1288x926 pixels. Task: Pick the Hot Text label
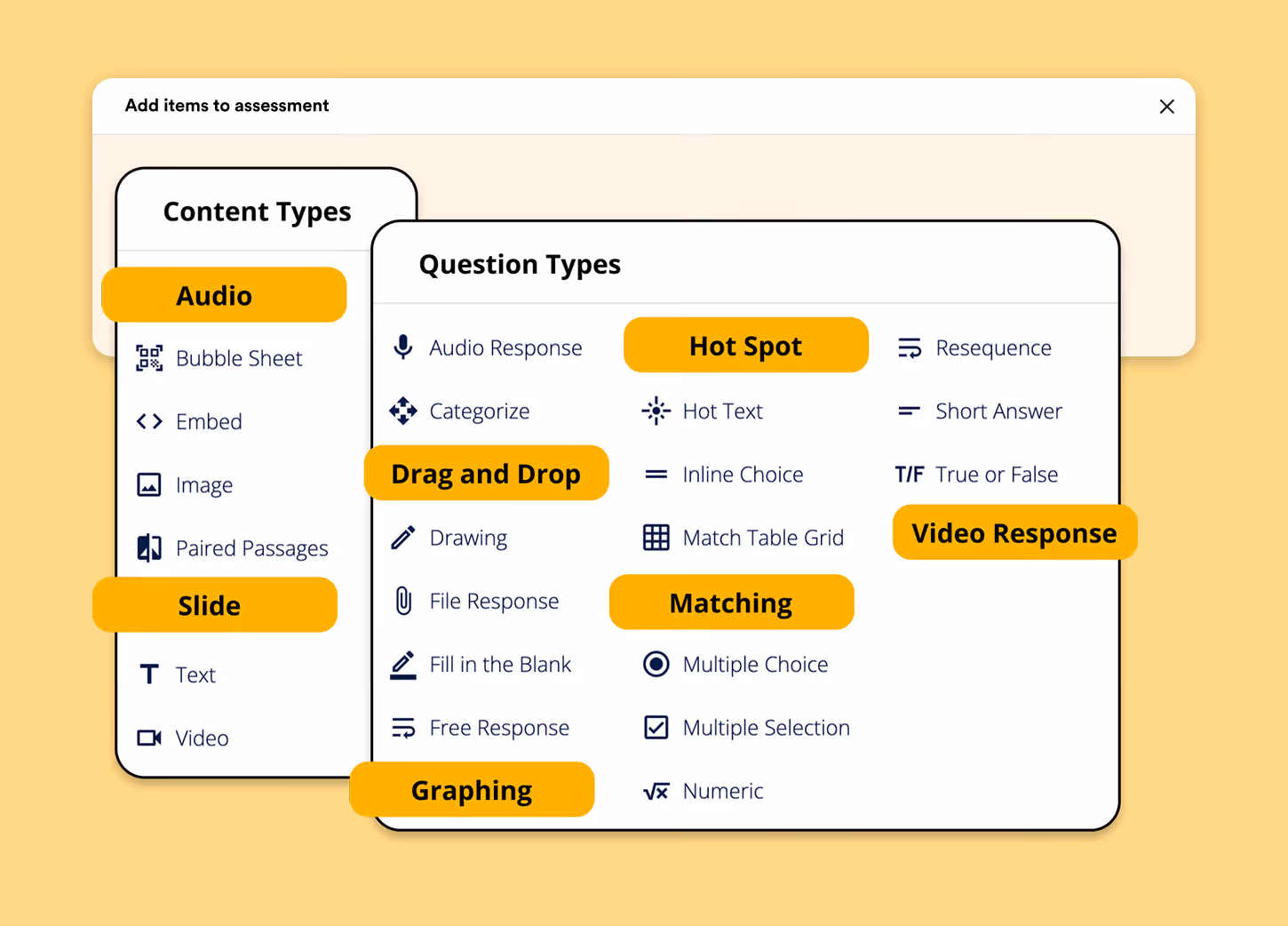[722, 411]
